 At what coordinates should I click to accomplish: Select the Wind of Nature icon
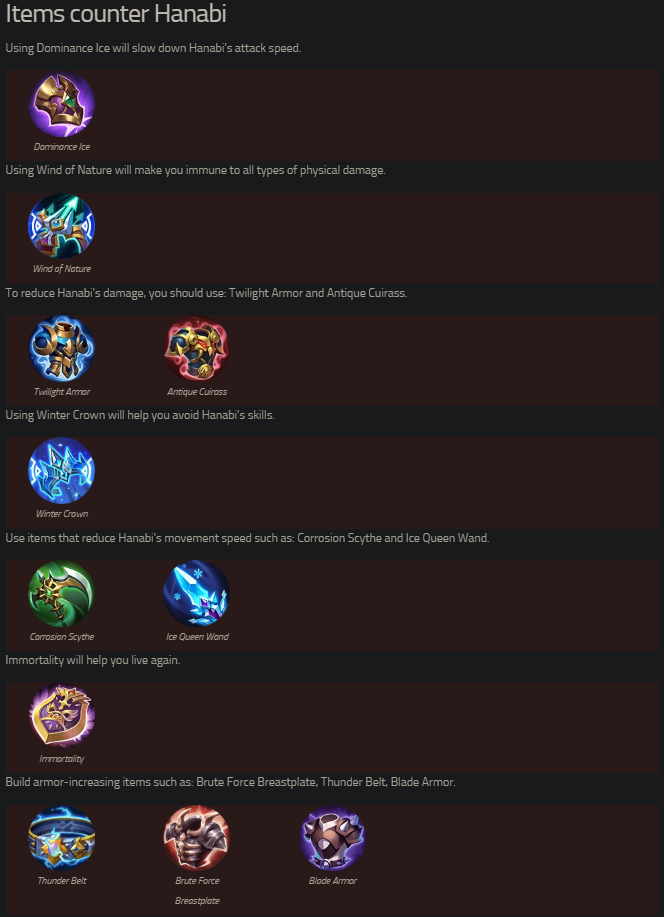pyautogui.click(x=62, y=228)
